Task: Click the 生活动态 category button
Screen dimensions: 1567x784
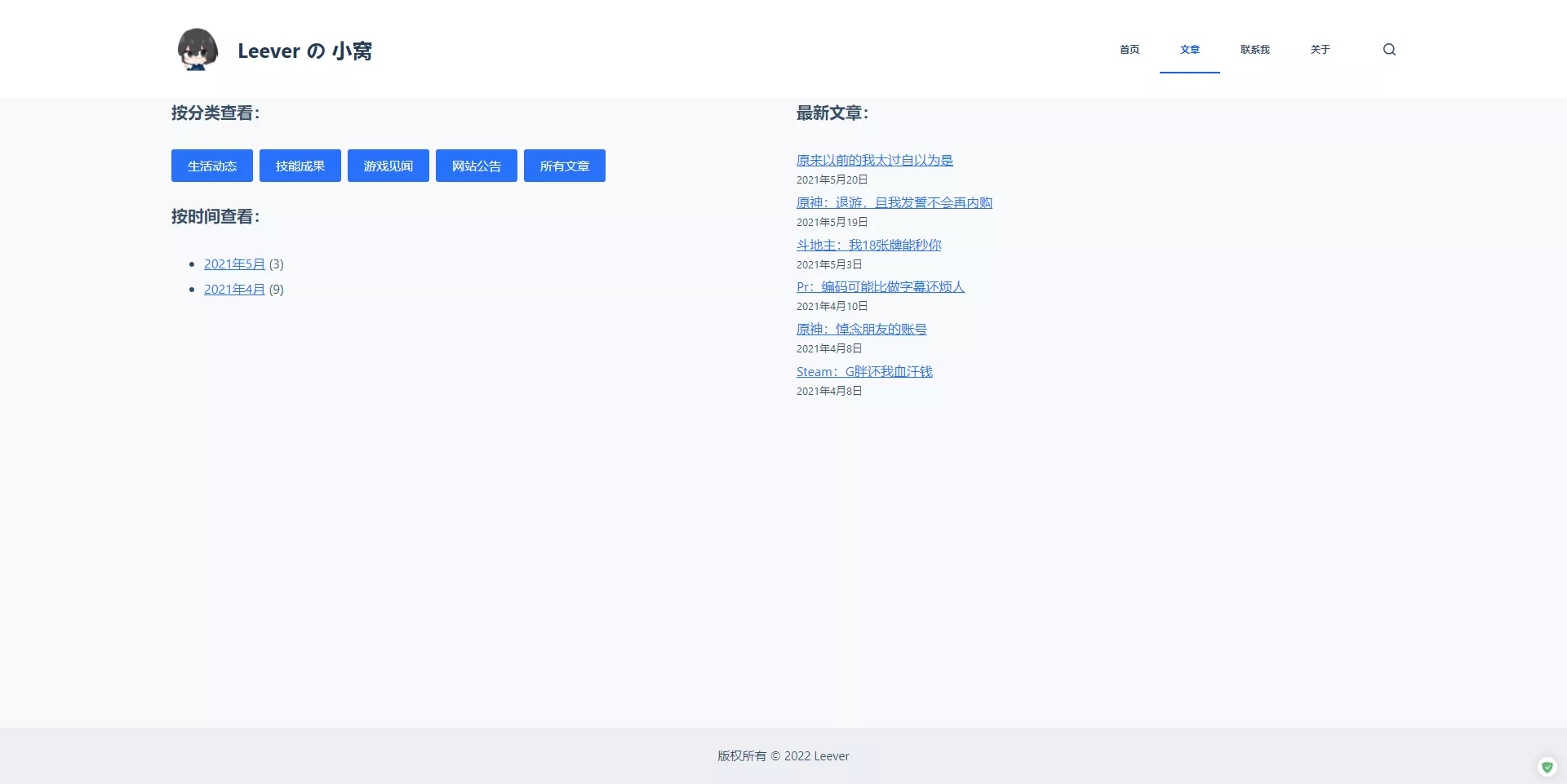Action: pyautogui.click(x=212, y=166)
